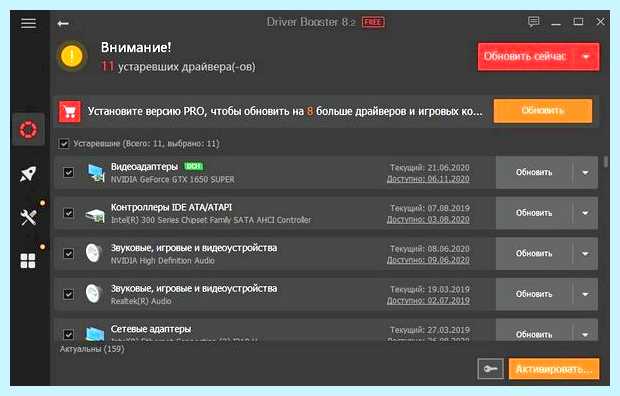Click the red FREE badge

pyautogui.click(x=373, y=22)
